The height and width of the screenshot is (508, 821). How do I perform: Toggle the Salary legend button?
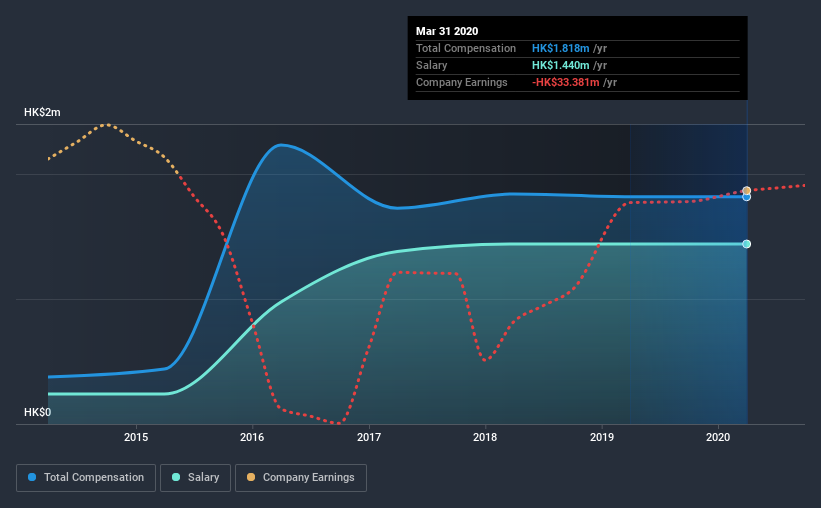[x=195, y=478]
